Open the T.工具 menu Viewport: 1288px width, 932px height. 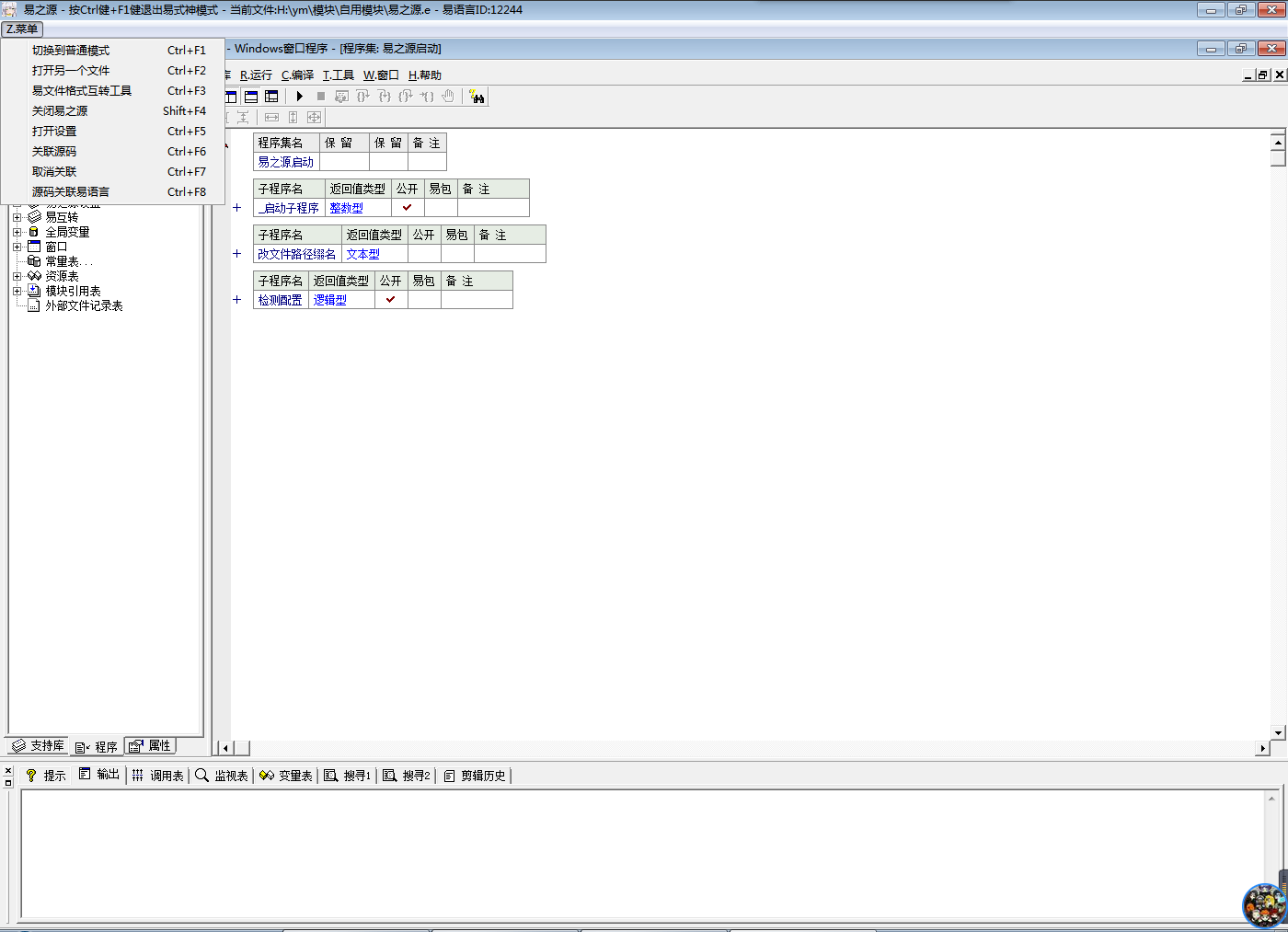tap(338, 75)
